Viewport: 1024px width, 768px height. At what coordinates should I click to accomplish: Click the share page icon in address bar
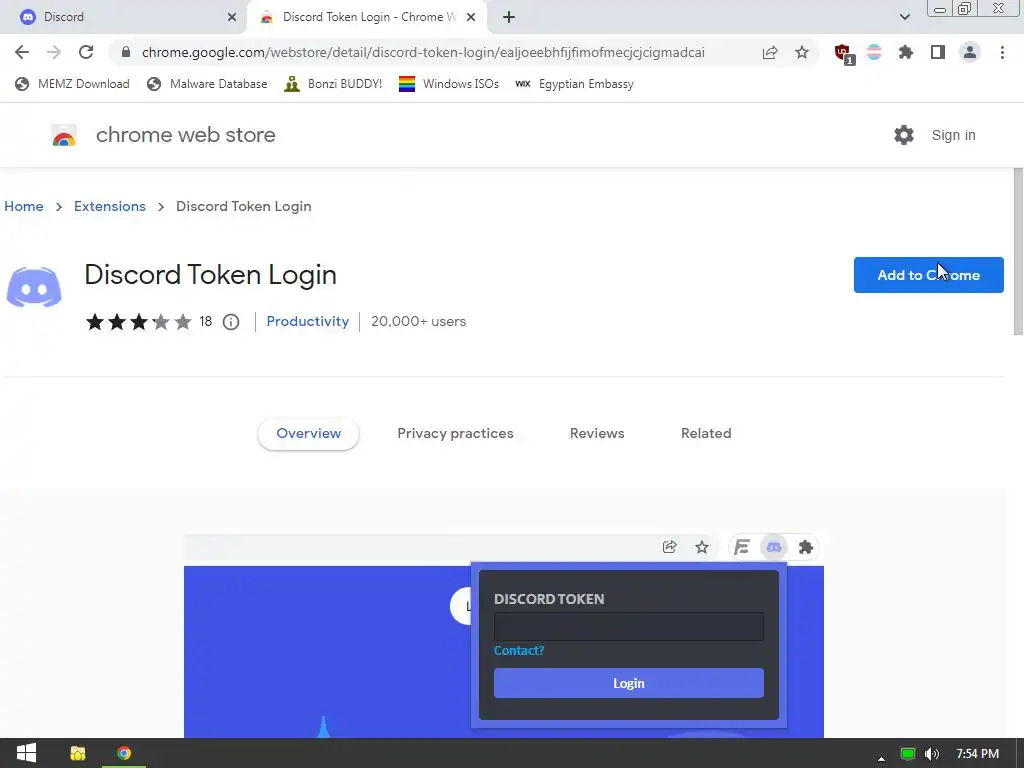[770, 52]
